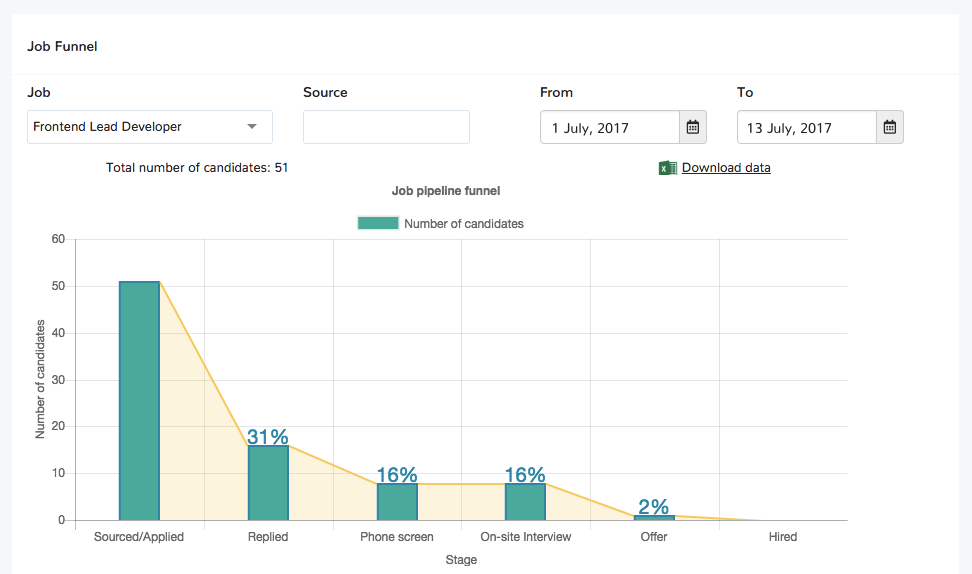The width and height of the screenshot is (972, 574).
Task: Click the Phone screen bar
Action: click(x=397, y=502)
